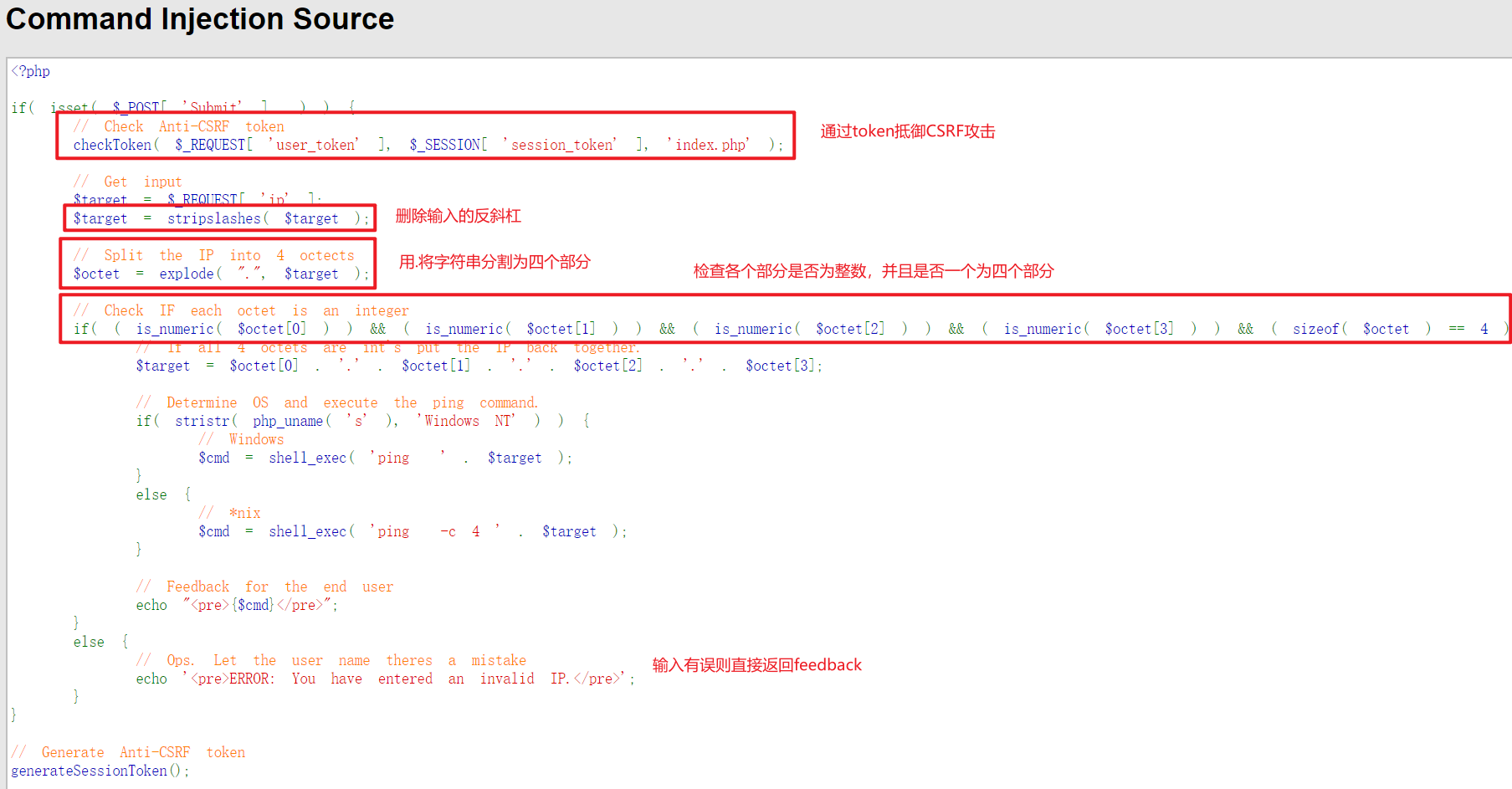Image resolution: width=1512 pixels, height=789 pixels.
Task: Click the explode( ".", $target ) line
Action: pyautogui.click(x=221, y=274)
